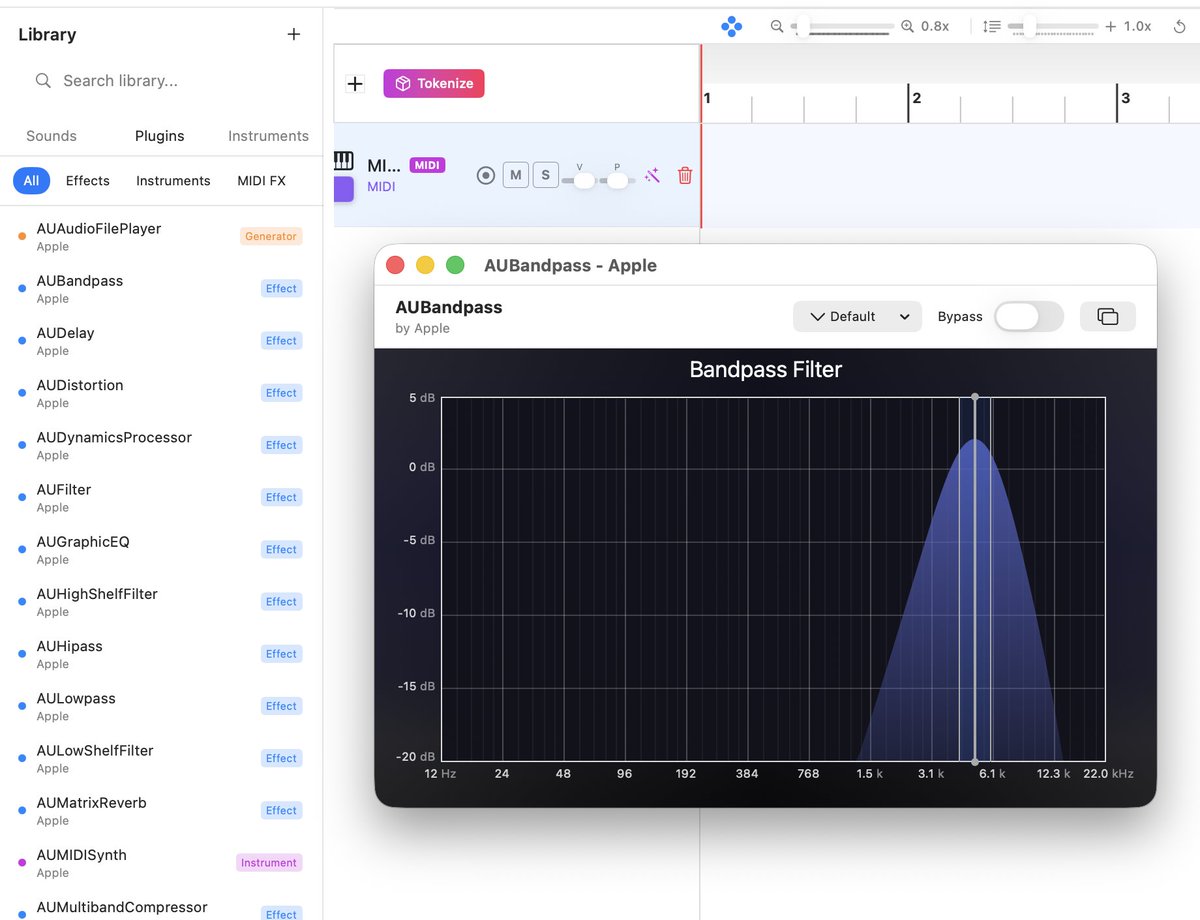The height and width of the screenshot is (920, 1200).
Task: Select the Effects filter chip
Action: pos(87,181)
